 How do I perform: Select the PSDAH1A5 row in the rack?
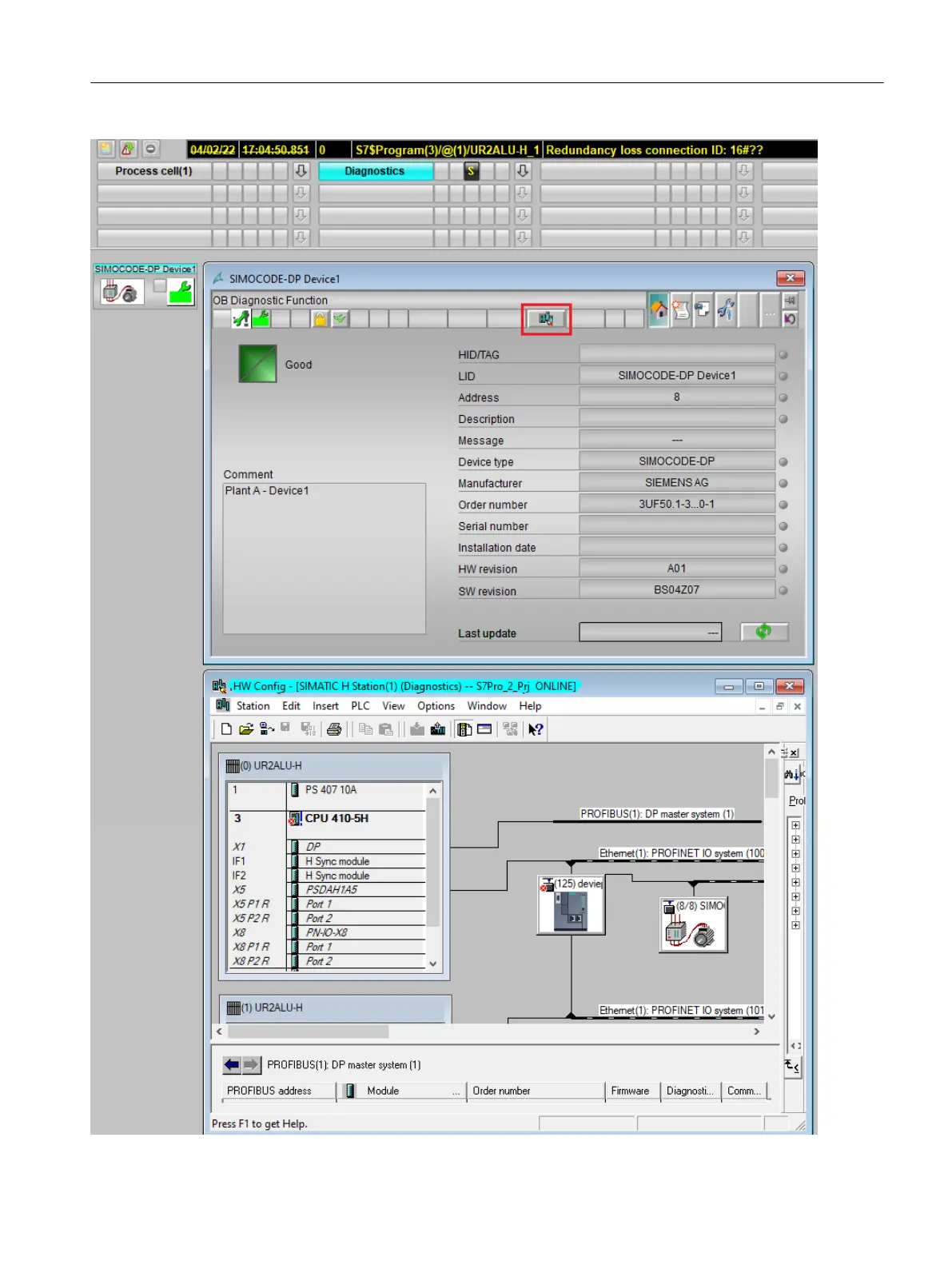tap(327, 889)
